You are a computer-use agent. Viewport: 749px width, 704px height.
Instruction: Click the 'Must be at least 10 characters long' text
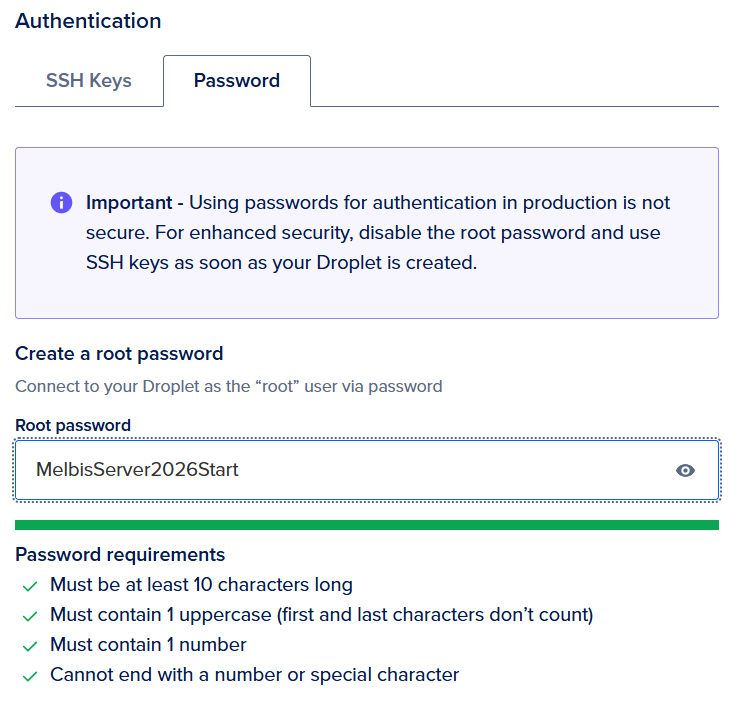pyautogui.click(x=202, y=585)
